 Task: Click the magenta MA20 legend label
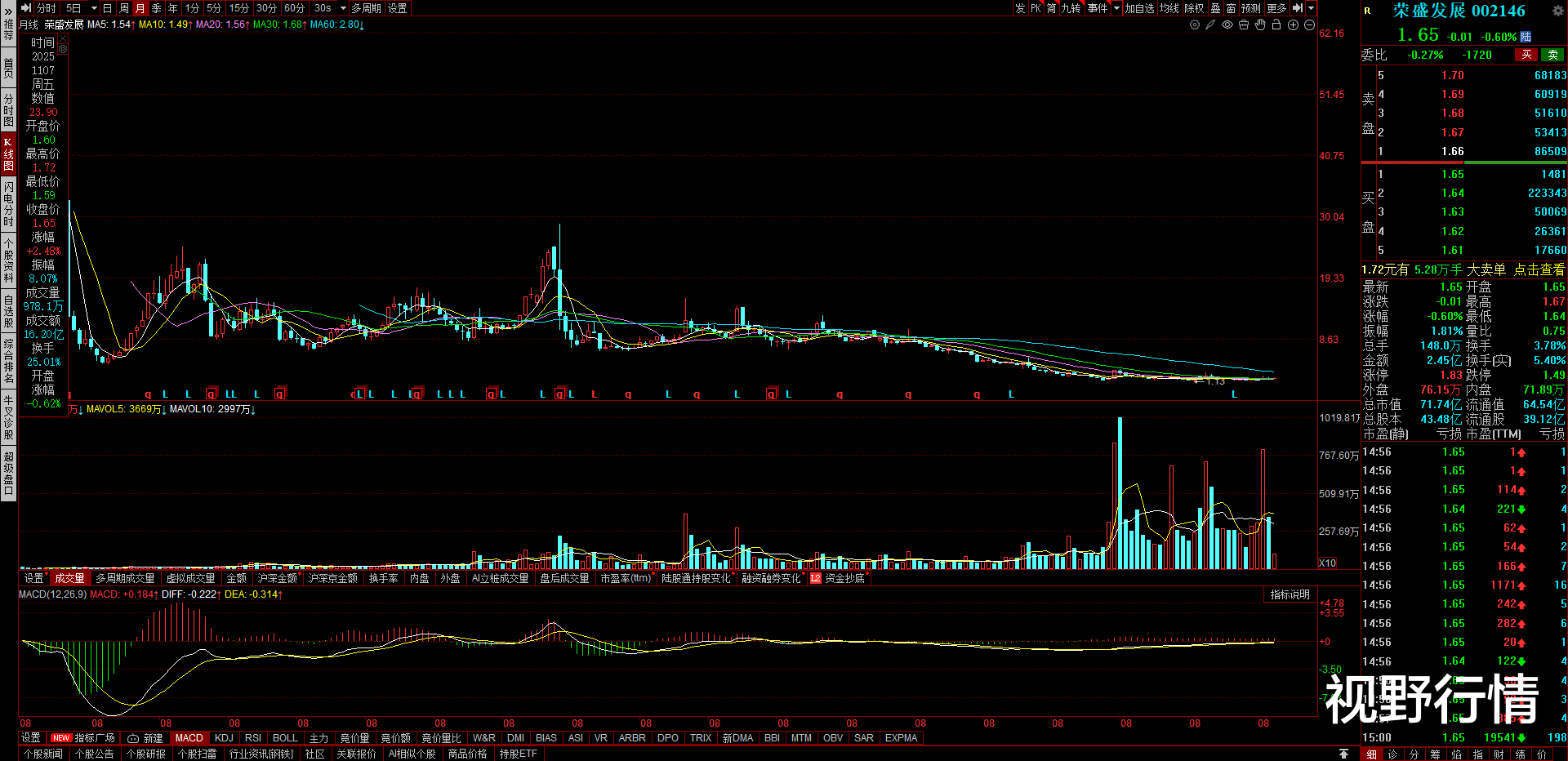222,24
